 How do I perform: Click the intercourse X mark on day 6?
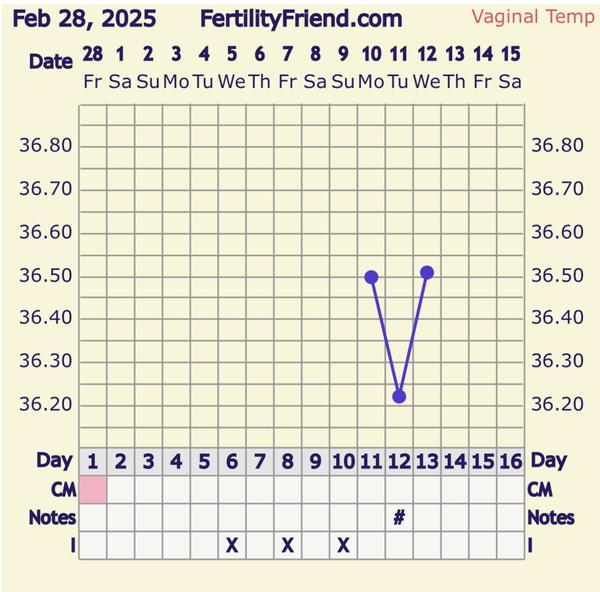click(232, 545)
